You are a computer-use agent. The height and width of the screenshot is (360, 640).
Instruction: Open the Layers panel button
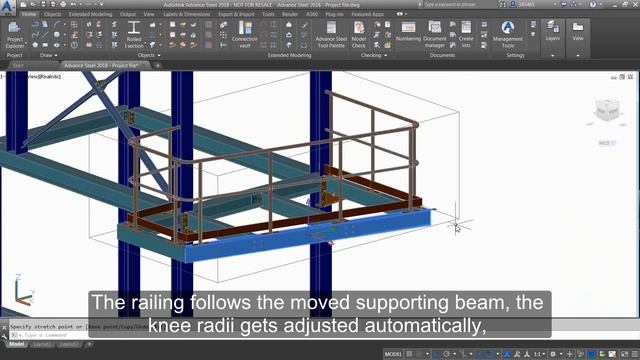tap(553, 31)
